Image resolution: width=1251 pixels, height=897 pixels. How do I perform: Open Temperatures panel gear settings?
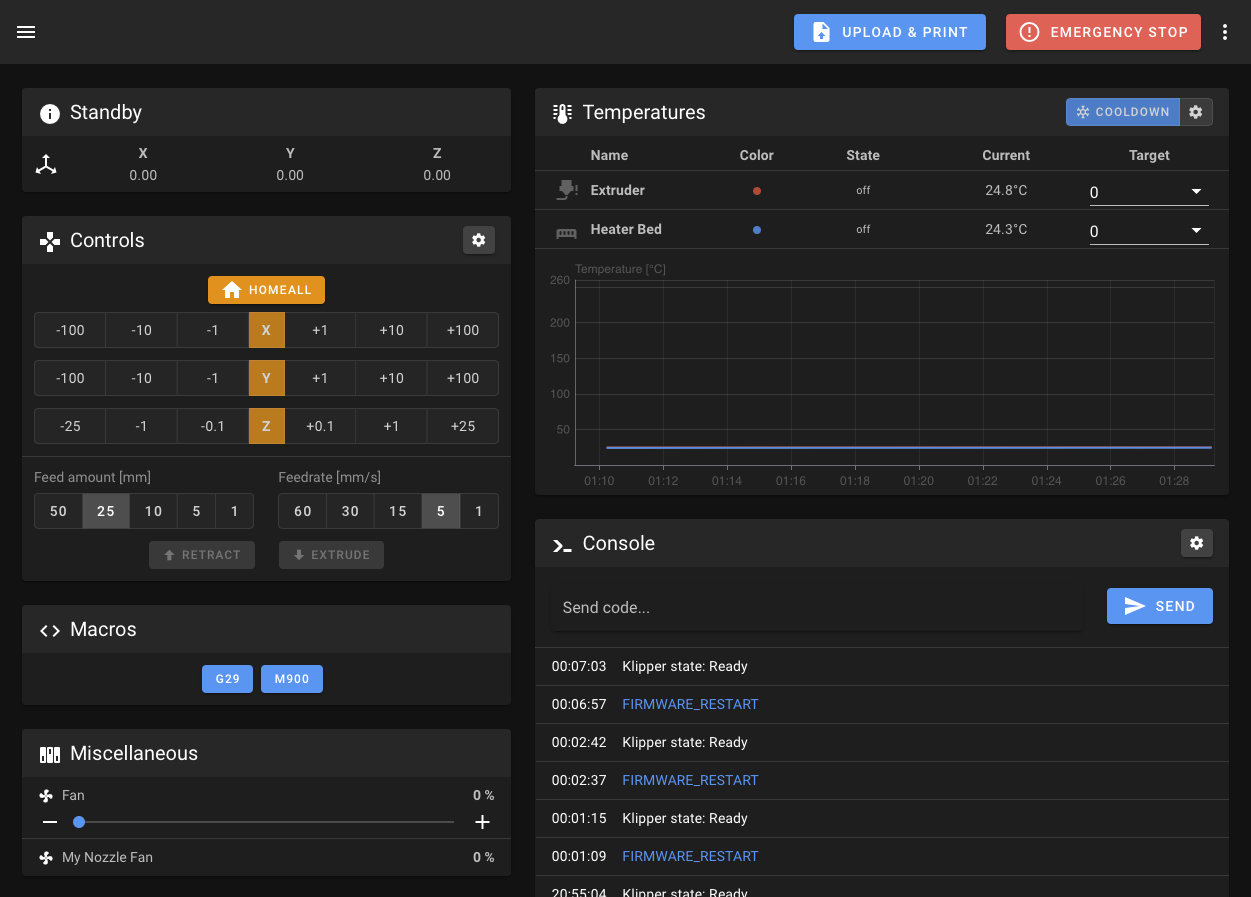[x=1196, y=112]
